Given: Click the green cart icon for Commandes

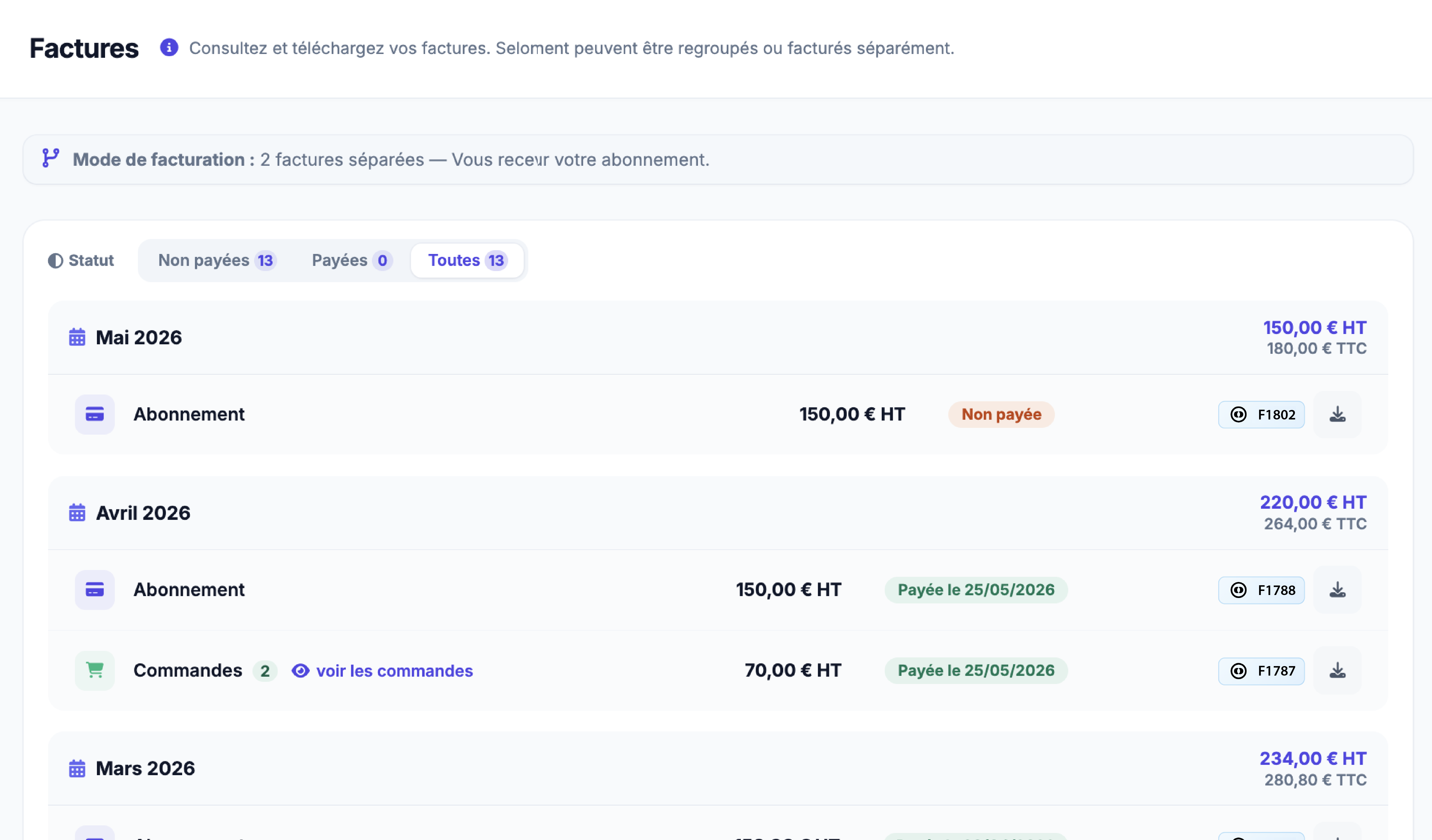Looking at the screenshot, I should 95,671.
